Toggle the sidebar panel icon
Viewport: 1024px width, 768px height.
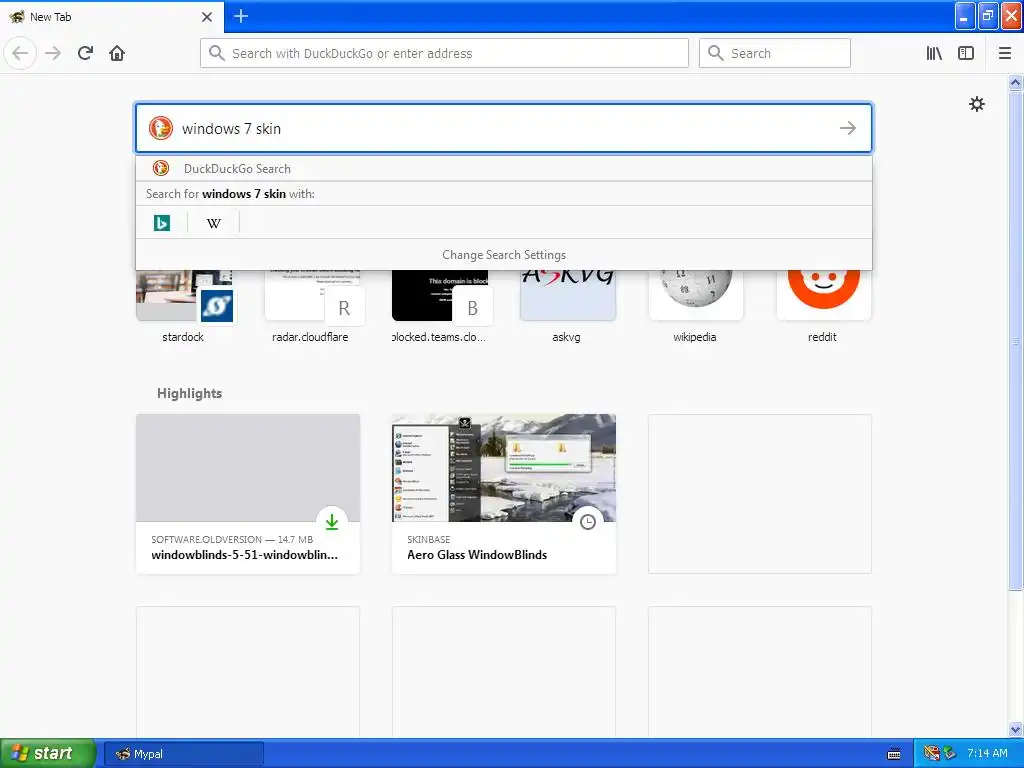966,53
